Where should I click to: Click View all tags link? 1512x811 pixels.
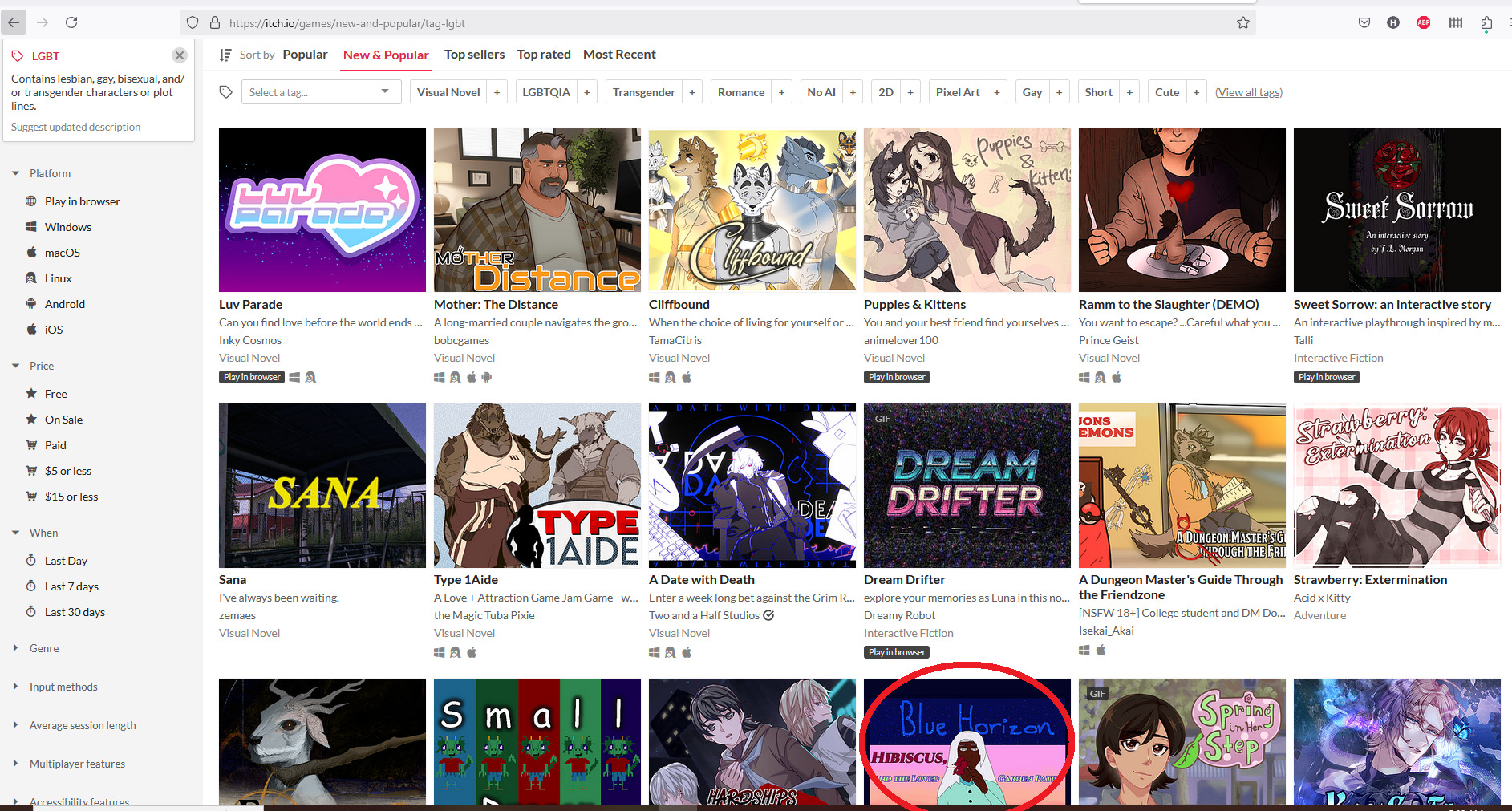[1249, 92]
